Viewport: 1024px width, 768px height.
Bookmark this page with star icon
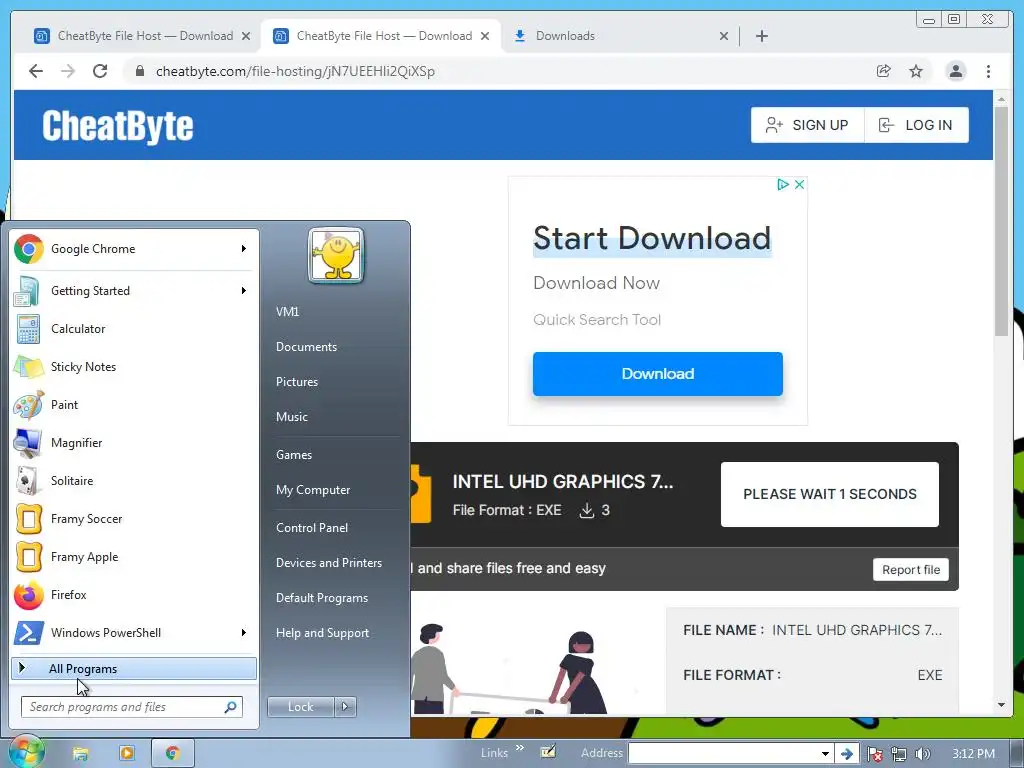point(916,71)
